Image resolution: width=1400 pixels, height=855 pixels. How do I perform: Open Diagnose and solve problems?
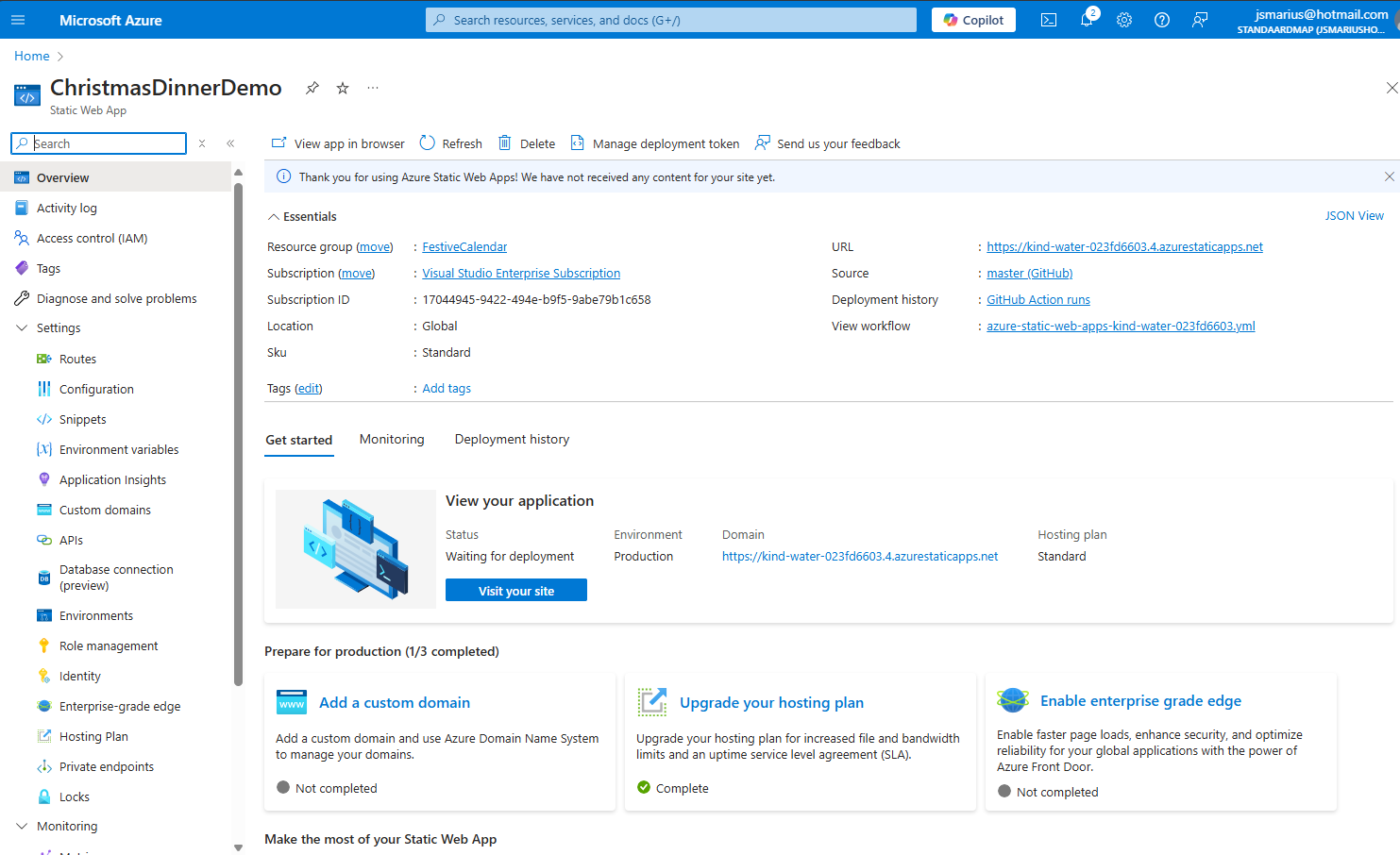(x=116, y=298)
